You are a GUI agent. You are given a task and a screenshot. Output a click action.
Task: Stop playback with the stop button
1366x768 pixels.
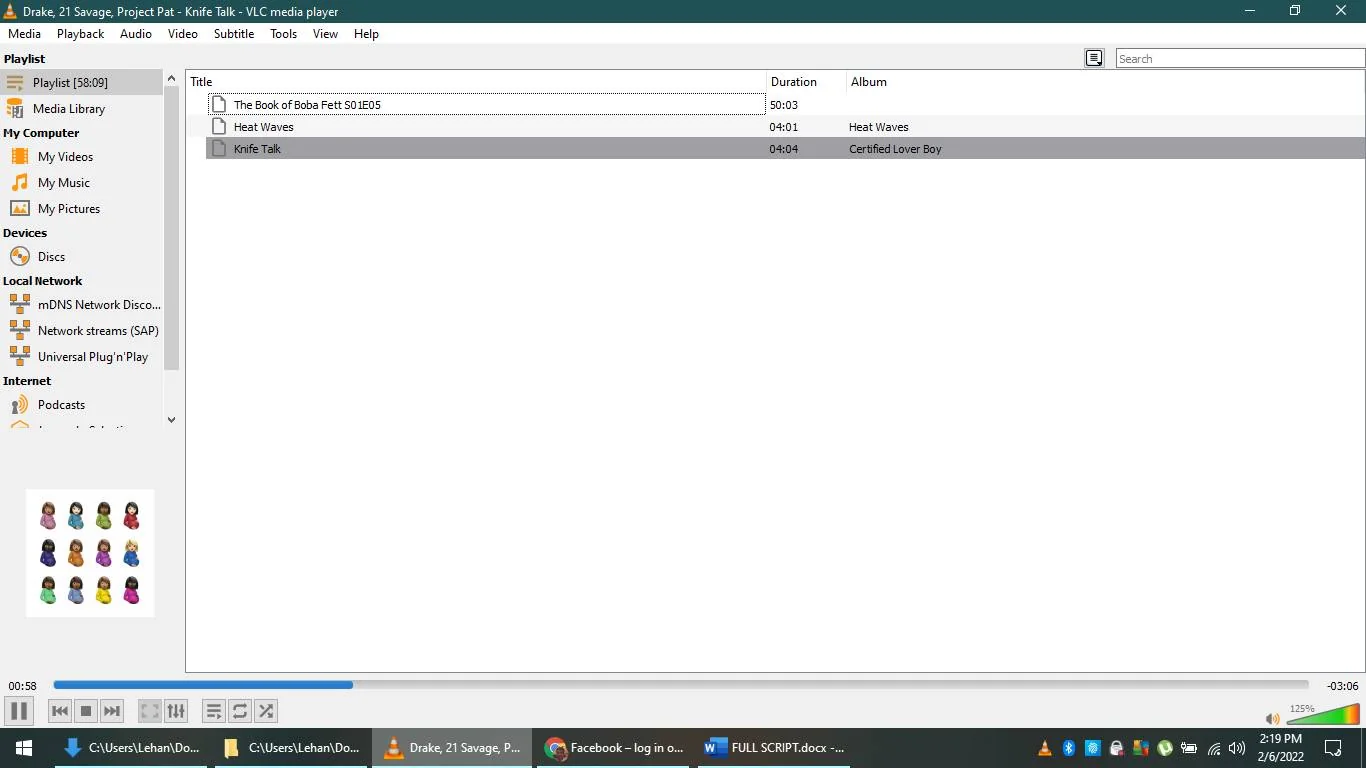tap(86, 711)
